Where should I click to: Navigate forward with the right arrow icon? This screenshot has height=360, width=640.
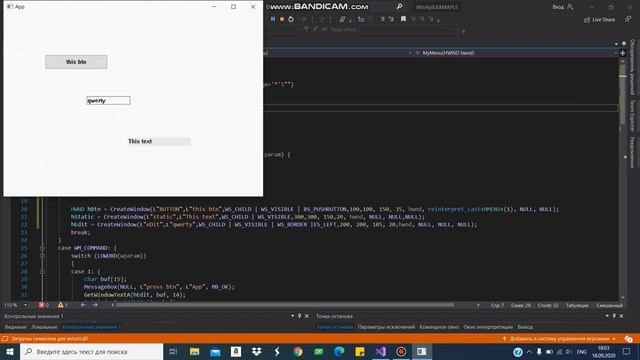pyautogui.click(x=95, y=305)
